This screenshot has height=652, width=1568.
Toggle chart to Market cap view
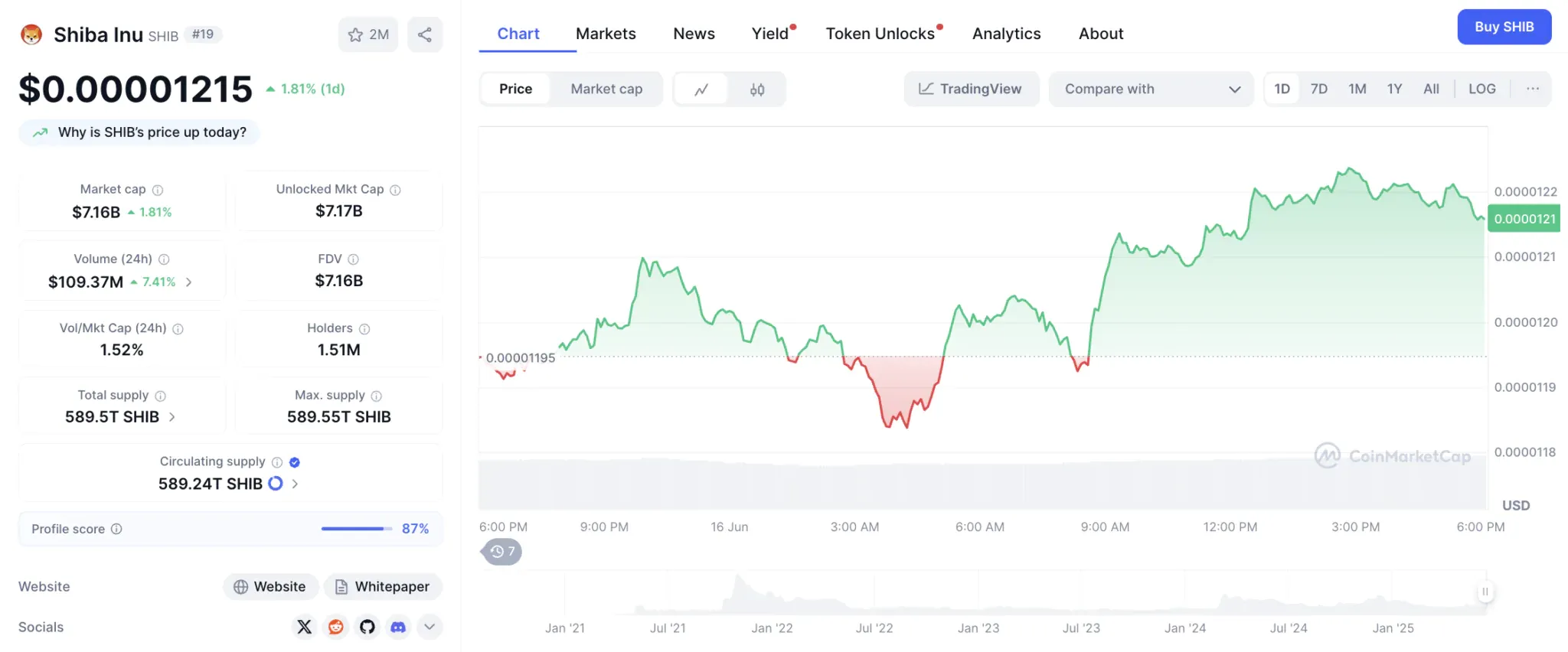pos(606,89)
